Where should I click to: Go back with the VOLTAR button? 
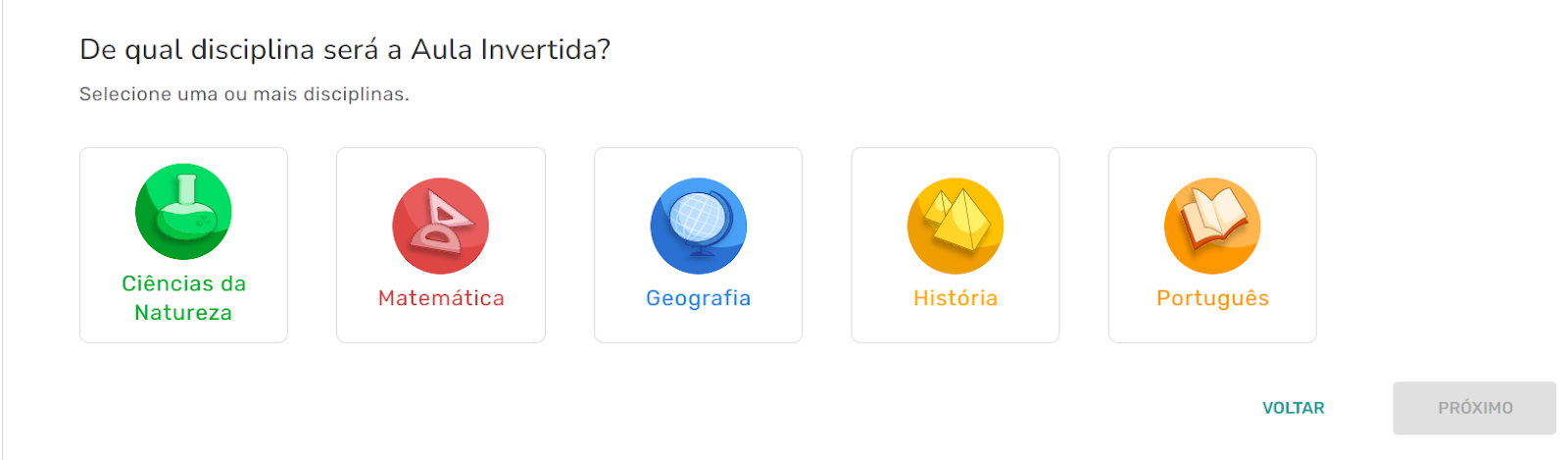pos(1293,408)
